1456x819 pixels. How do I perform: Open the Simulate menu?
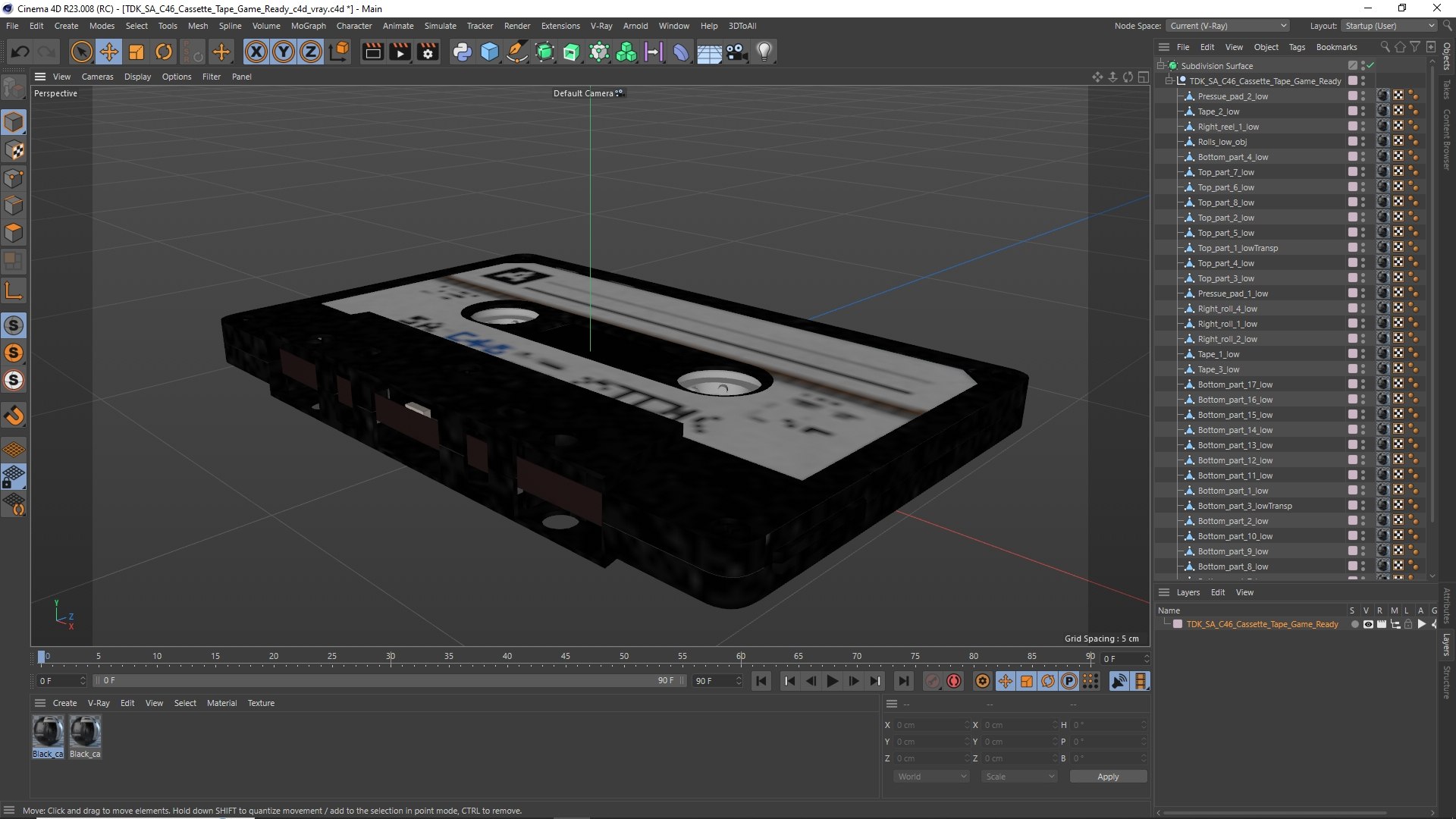440,26
